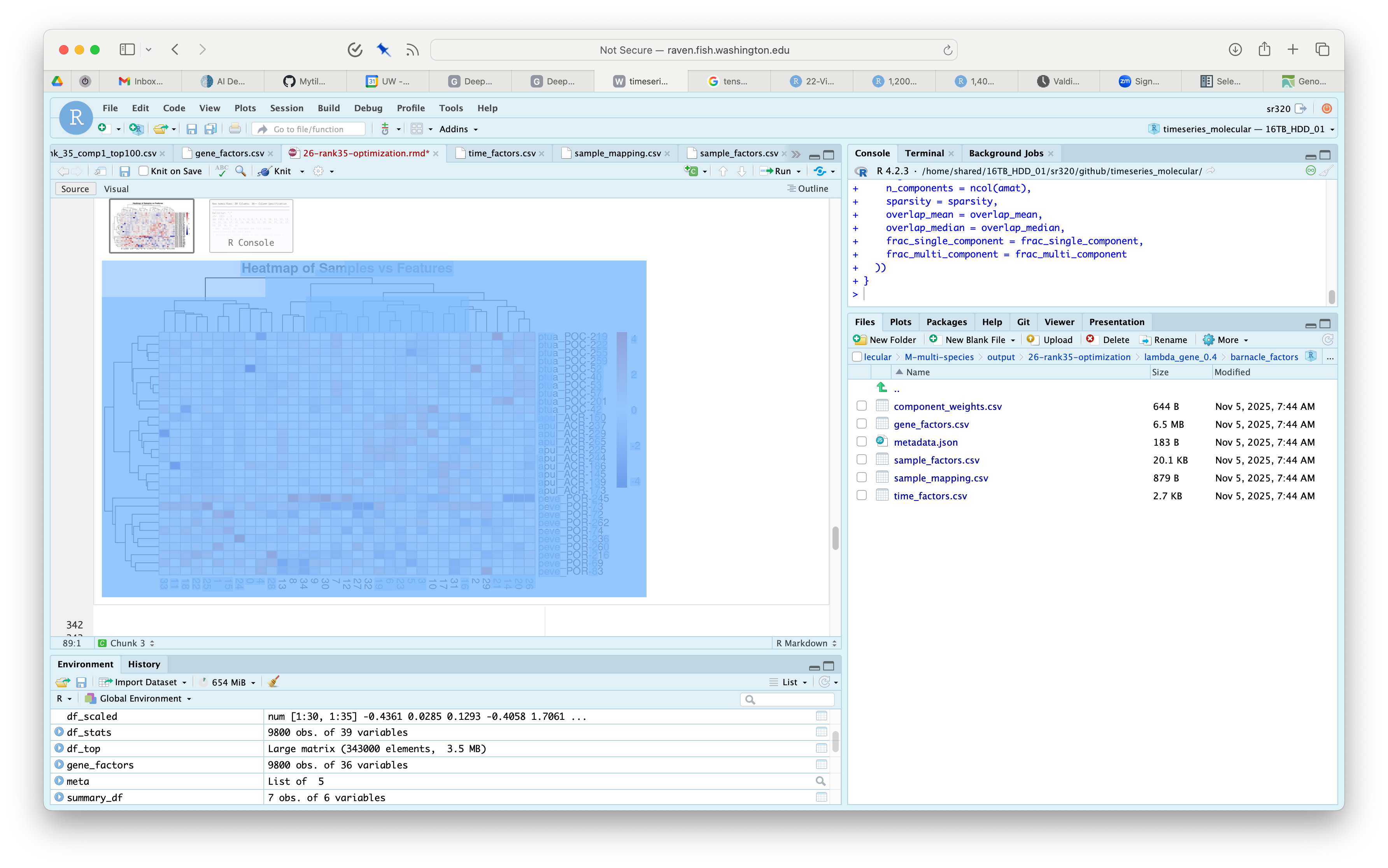Expand the Run dropdown arrow

799,171
